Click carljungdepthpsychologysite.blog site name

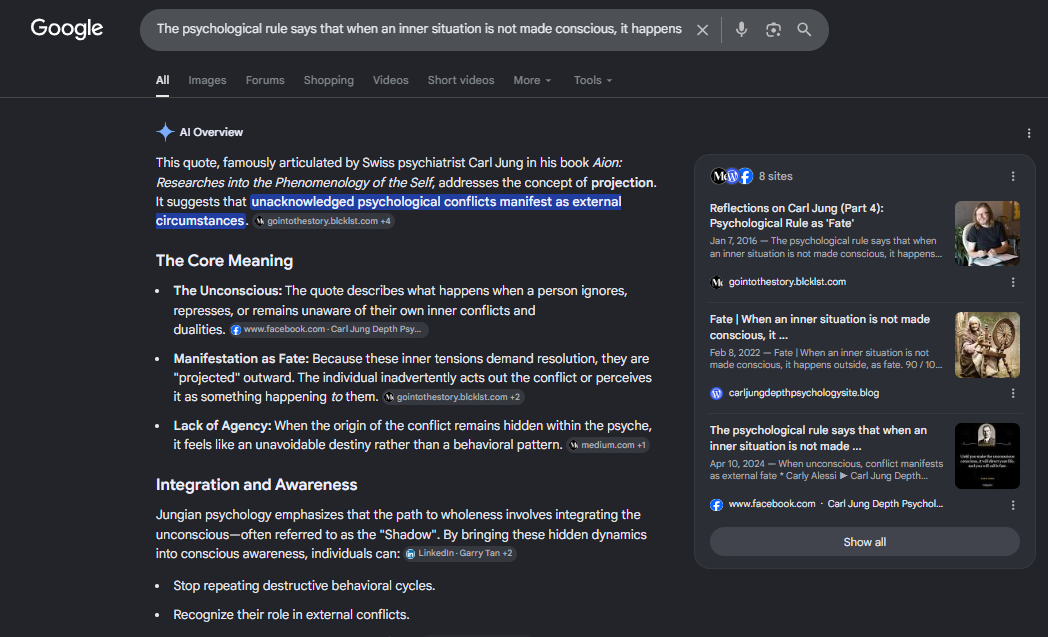(803, 393)
